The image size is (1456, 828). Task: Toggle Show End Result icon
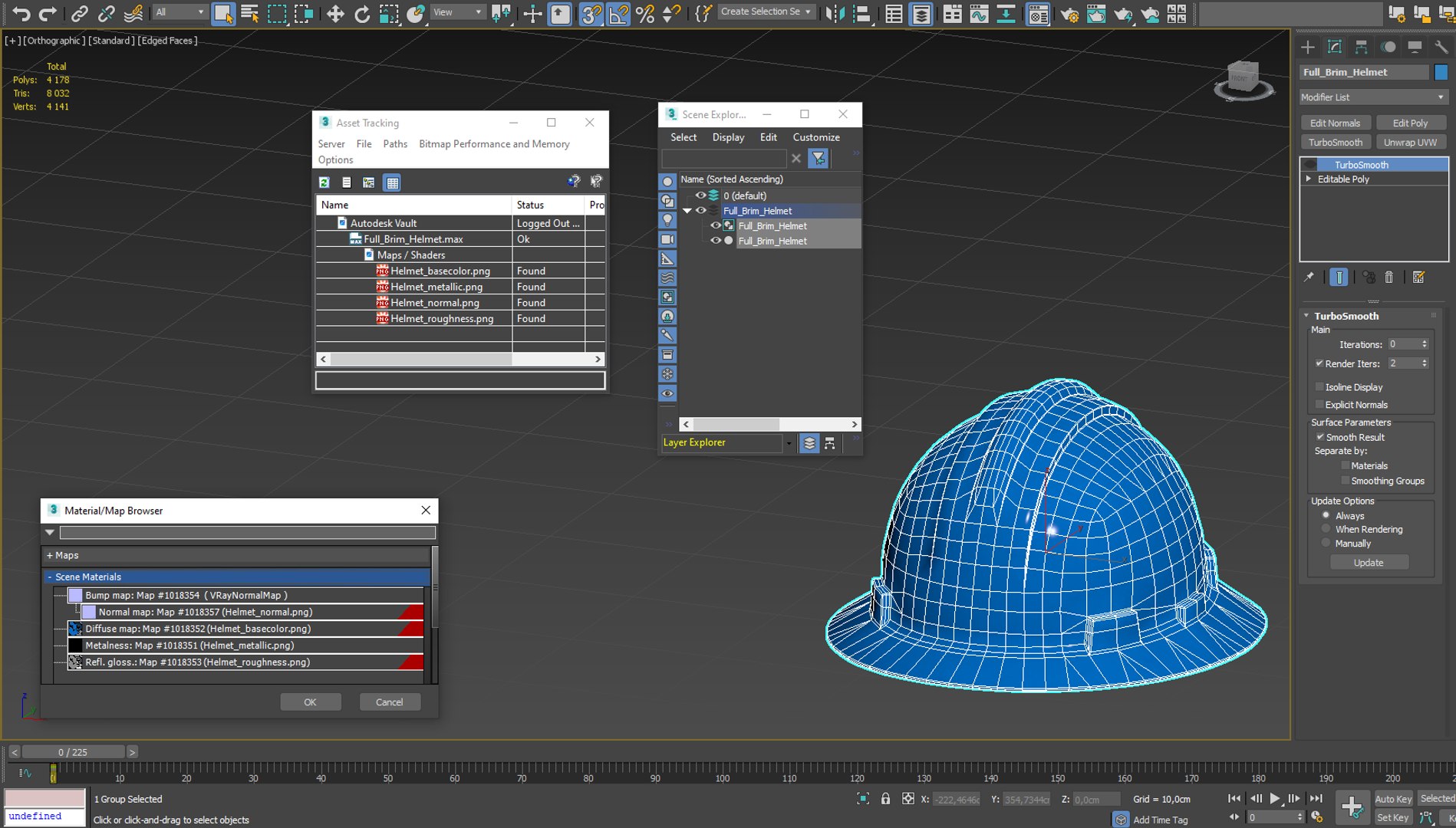pos(1339,278)
